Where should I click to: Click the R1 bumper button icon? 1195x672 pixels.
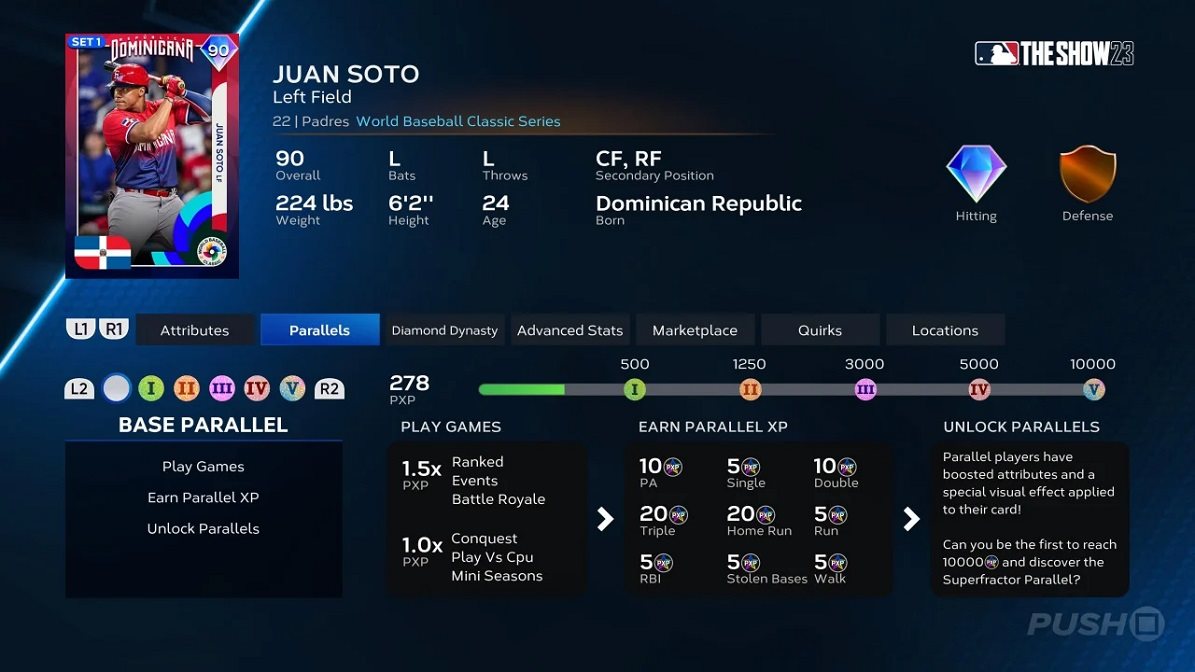click(114, 329)
